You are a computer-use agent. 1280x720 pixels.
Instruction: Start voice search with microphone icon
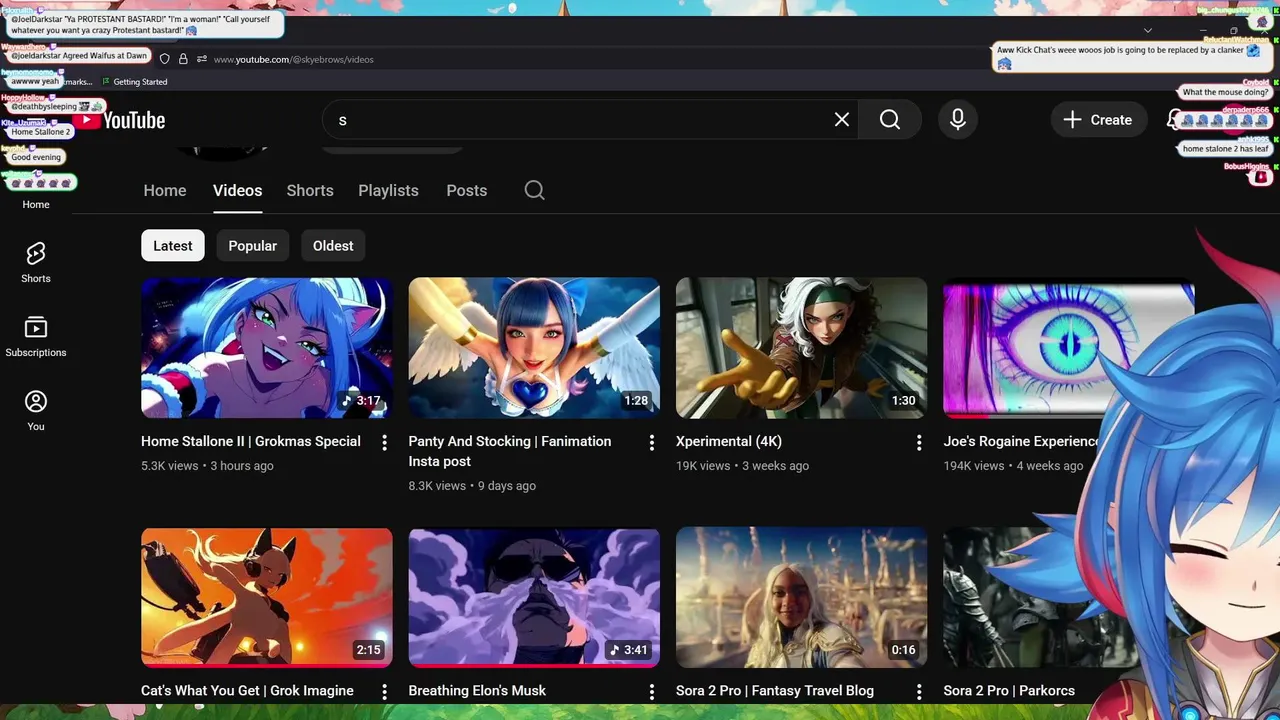(958, 120)
